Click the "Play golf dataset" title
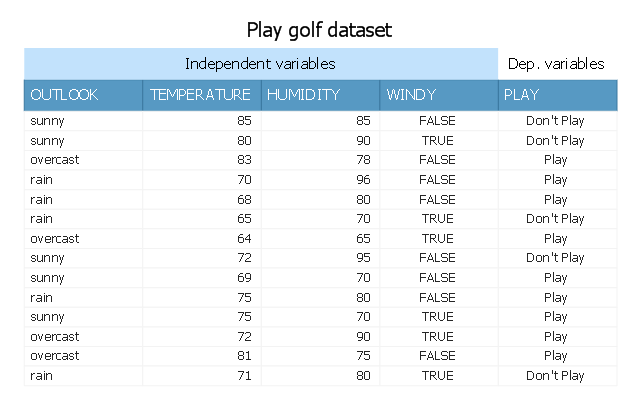This screenshot has width=640, height=418. [319, 30]
